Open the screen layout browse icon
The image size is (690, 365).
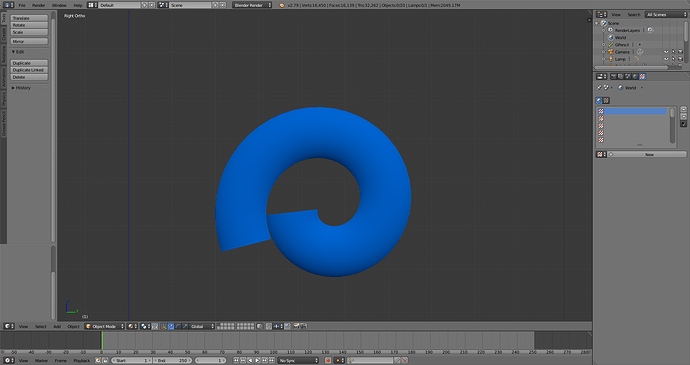92,5
